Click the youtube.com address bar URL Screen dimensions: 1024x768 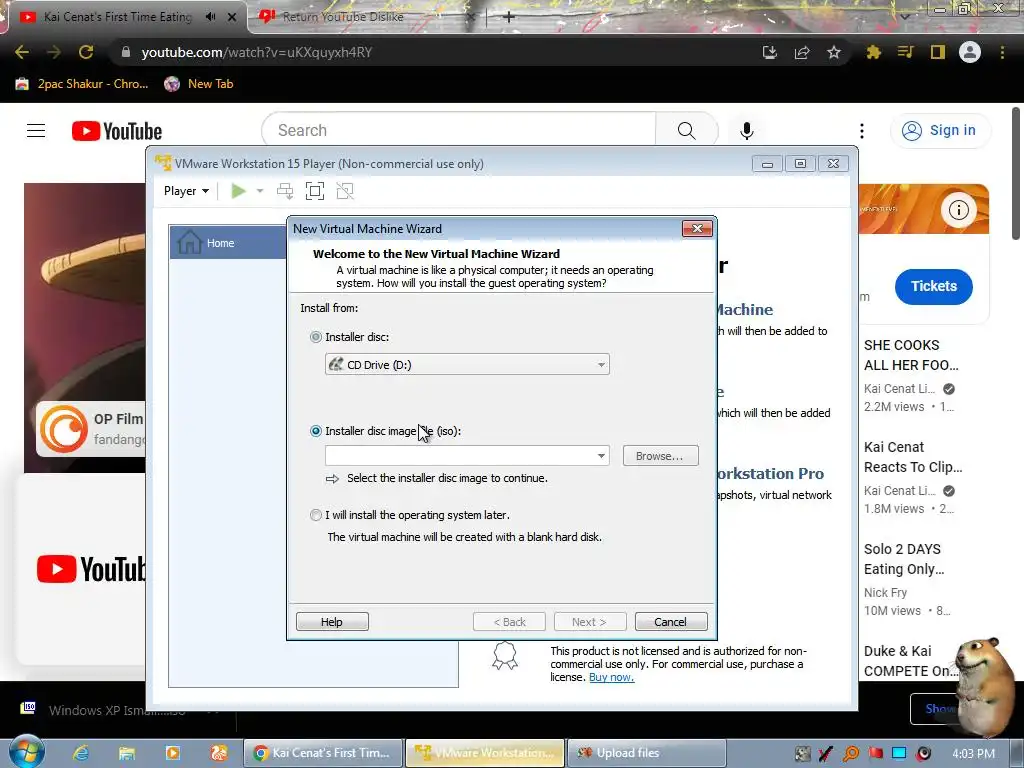tap(257, 52)
